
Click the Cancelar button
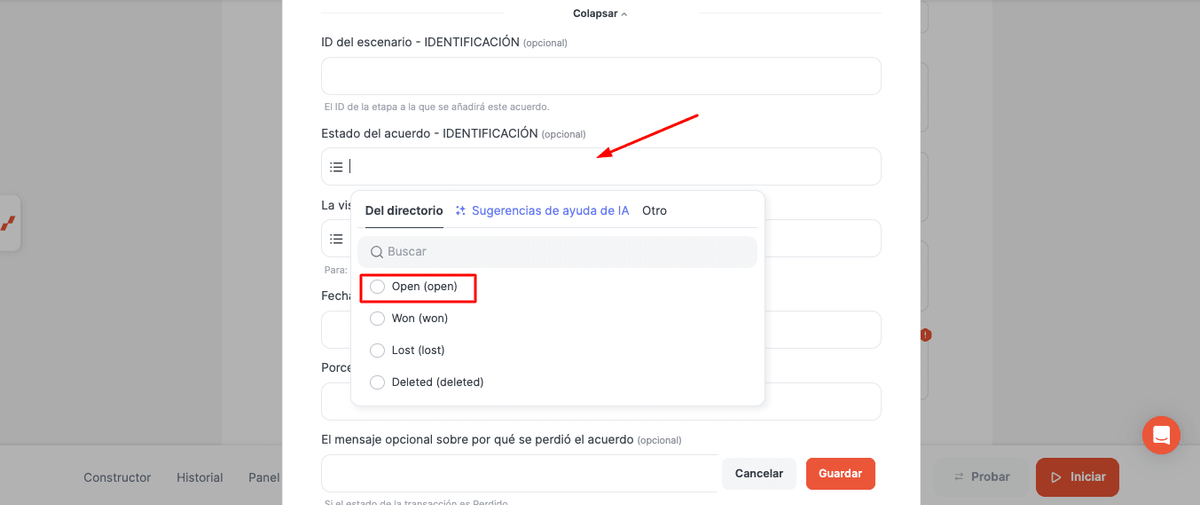[x=759, y=474]
